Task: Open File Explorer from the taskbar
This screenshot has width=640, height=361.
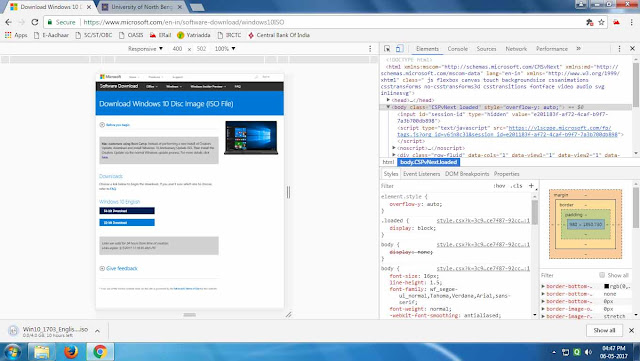Action: tap(42, 351)
